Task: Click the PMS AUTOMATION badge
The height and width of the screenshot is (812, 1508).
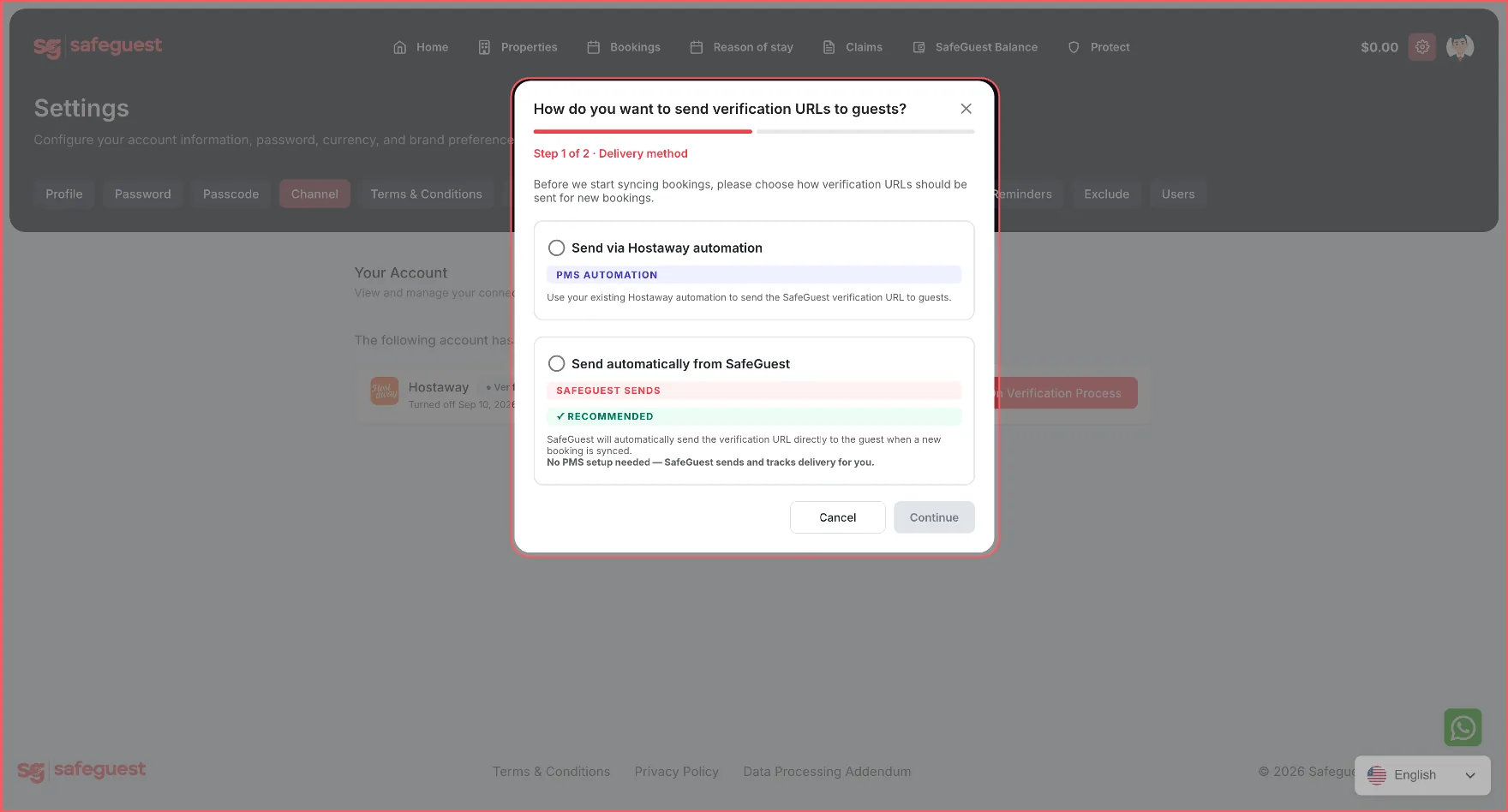Action: tap(754, 275)
